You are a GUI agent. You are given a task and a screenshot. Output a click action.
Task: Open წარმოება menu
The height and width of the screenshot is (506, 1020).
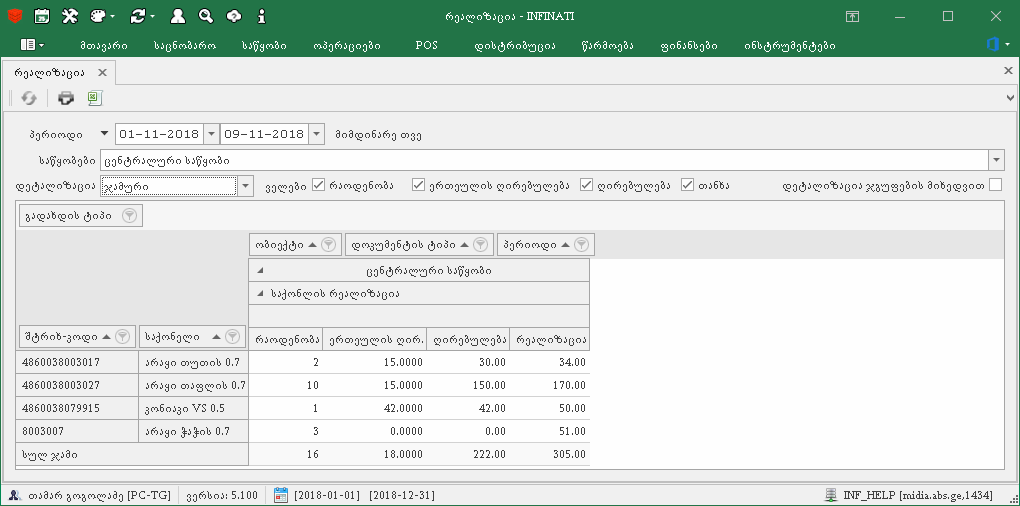[x=607, y=46]
